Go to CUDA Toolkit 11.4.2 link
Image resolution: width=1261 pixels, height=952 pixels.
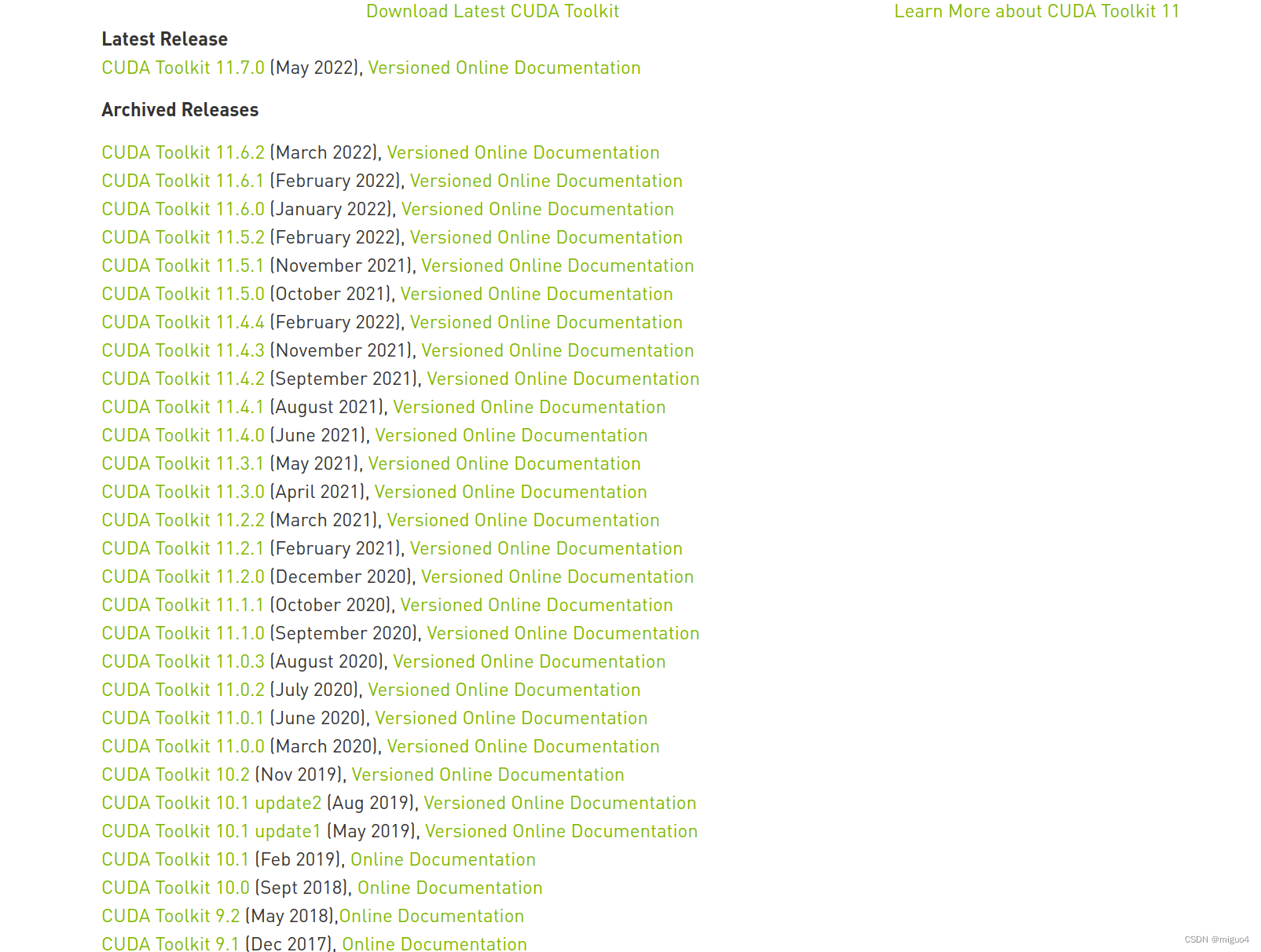pos(183,379)
